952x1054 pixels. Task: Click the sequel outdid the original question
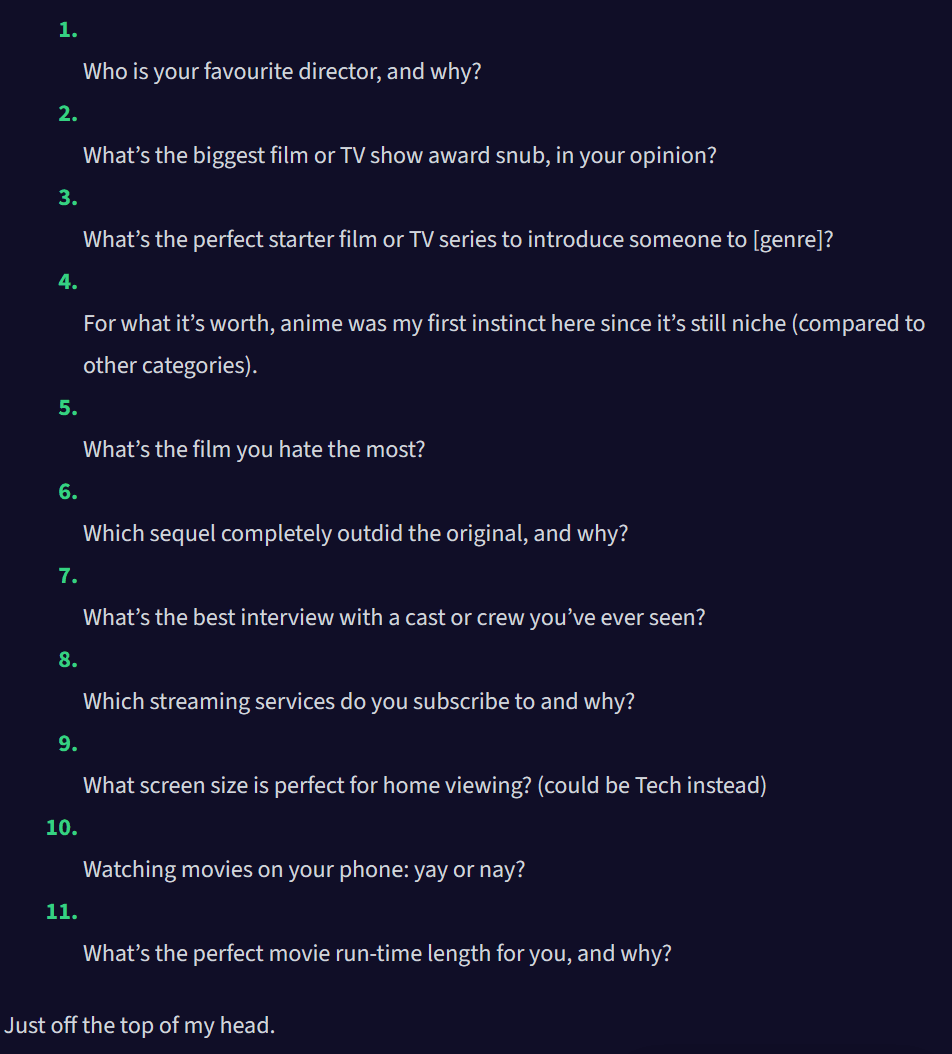(x=355, y=533)
